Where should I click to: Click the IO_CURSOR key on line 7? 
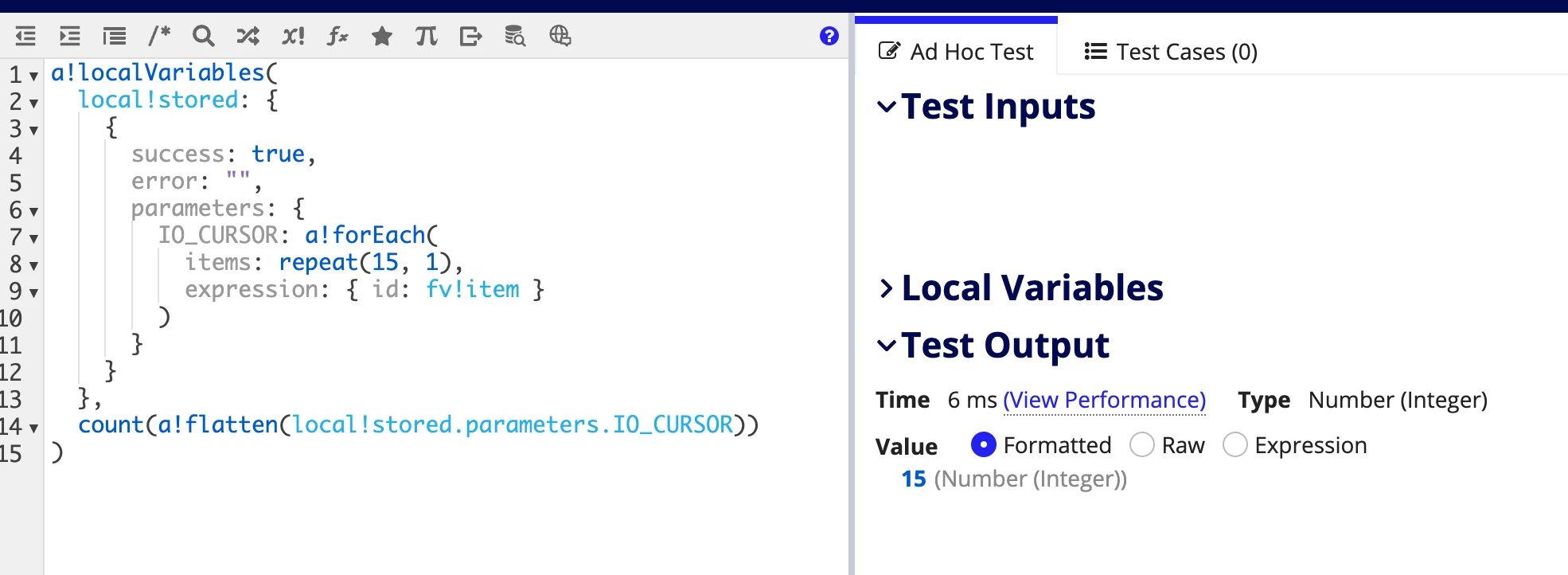(x=218, y=235)
